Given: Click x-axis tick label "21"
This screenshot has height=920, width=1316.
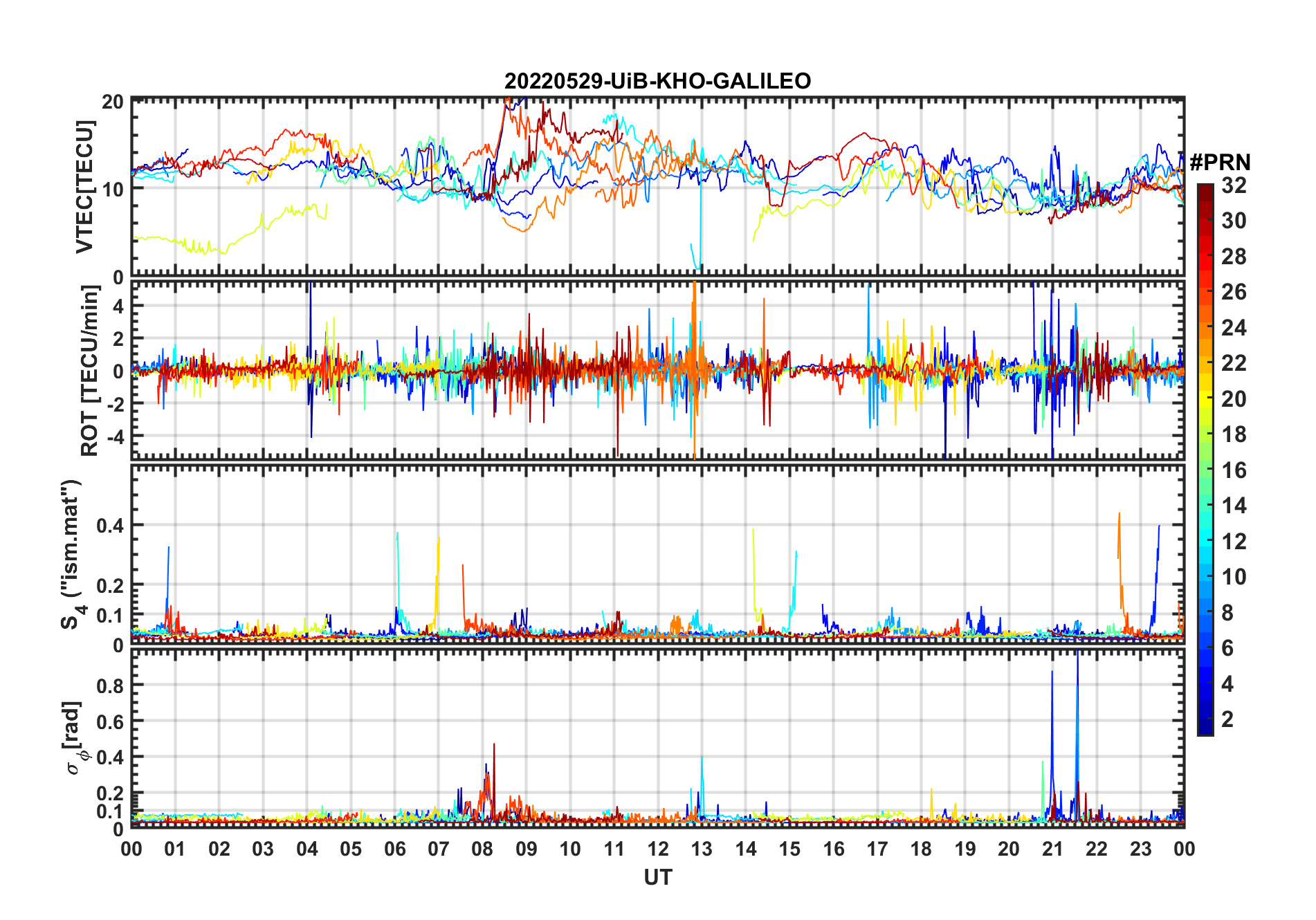Looking at the screenshot, I should 1052,849.
